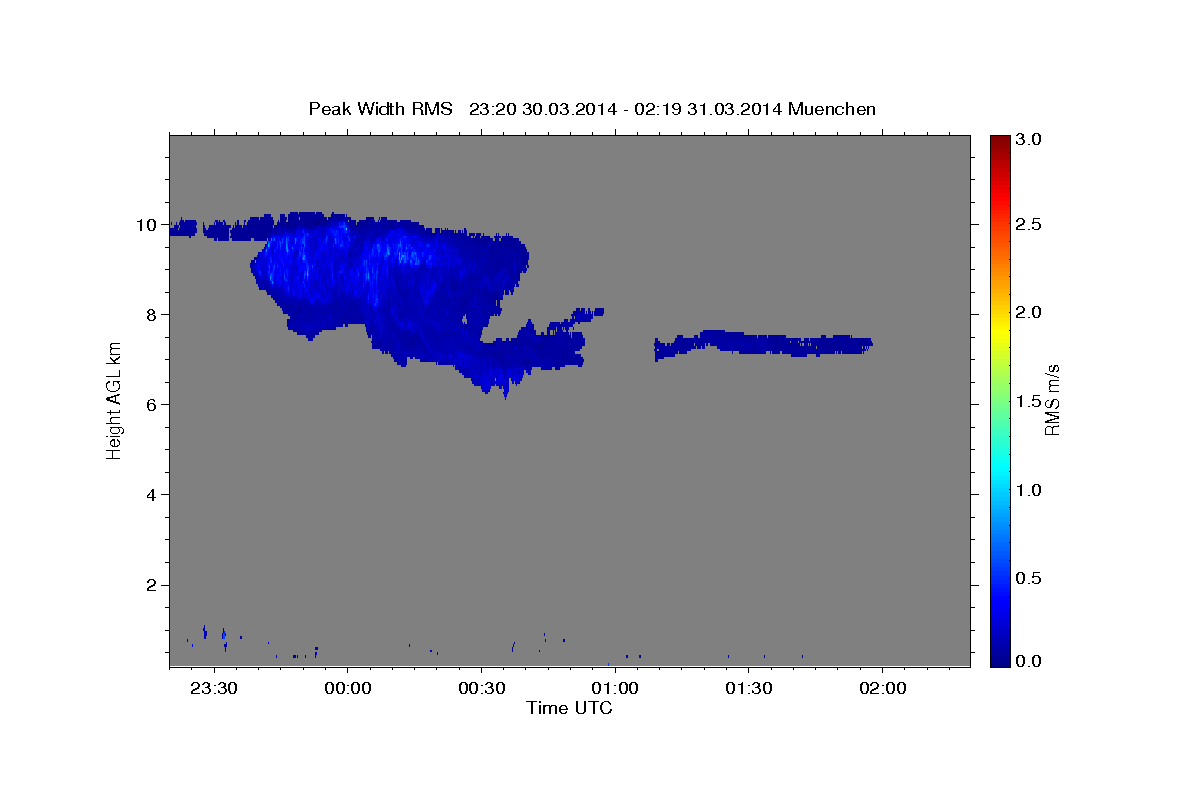The width and height of the screenshot is (1200, 800).
Task: Click the height tick label 4
Action: (x=153, y=495)
